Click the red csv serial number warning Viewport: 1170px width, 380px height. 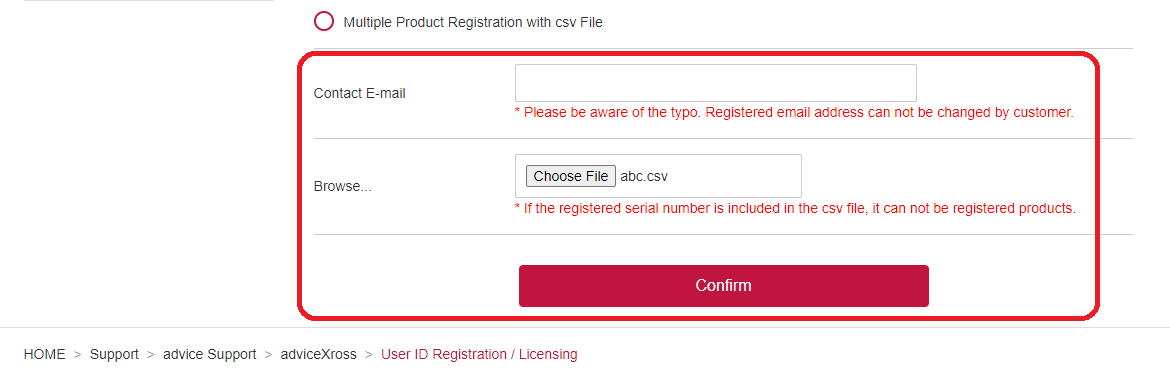(x=795, y=208)
